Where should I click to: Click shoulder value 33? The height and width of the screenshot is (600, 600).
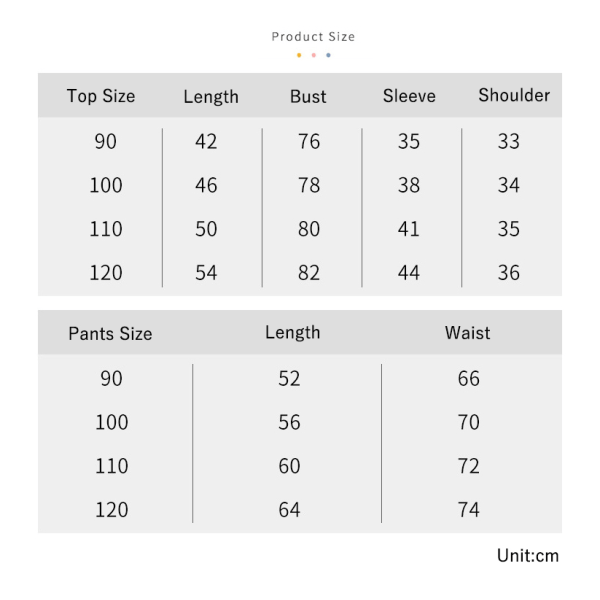(x=509, y=141)
